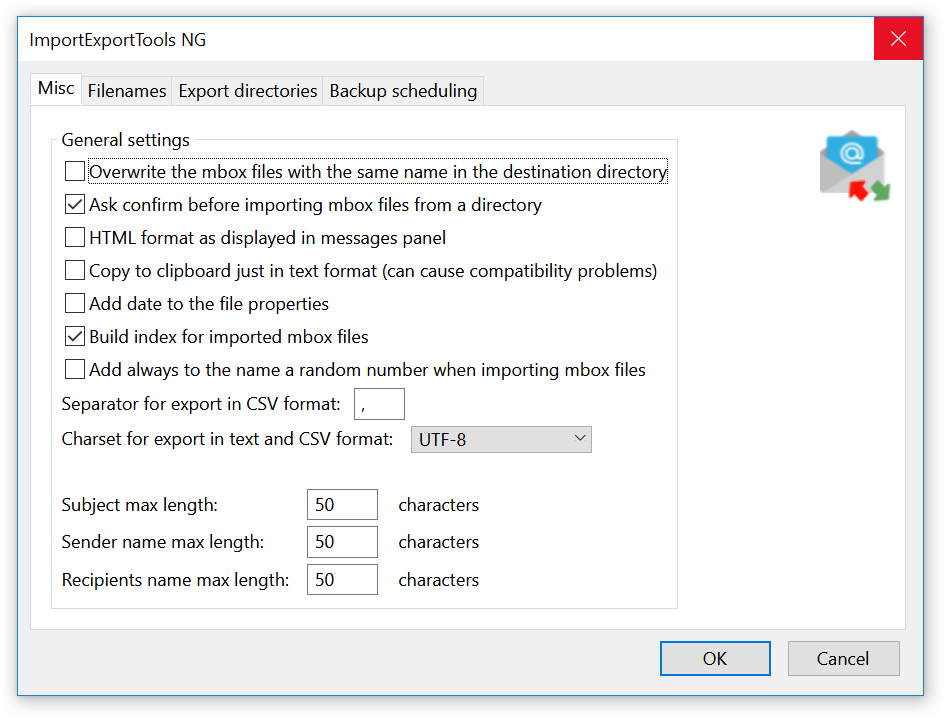The height and width of the screenshot is (718, 945).
Task: Check Copy to clipboard just in text format
Action: [x=75, y=271]
